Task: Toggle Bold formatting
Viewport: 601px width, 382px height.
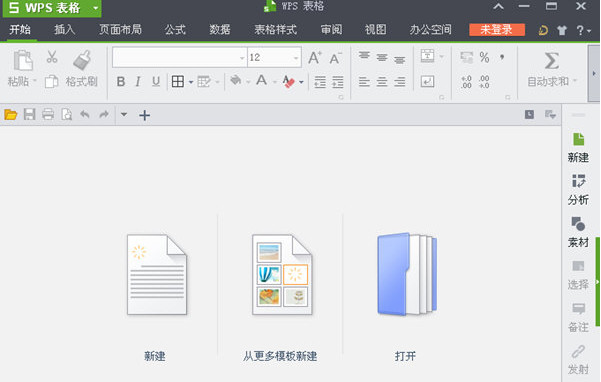Action: (121, 81)
